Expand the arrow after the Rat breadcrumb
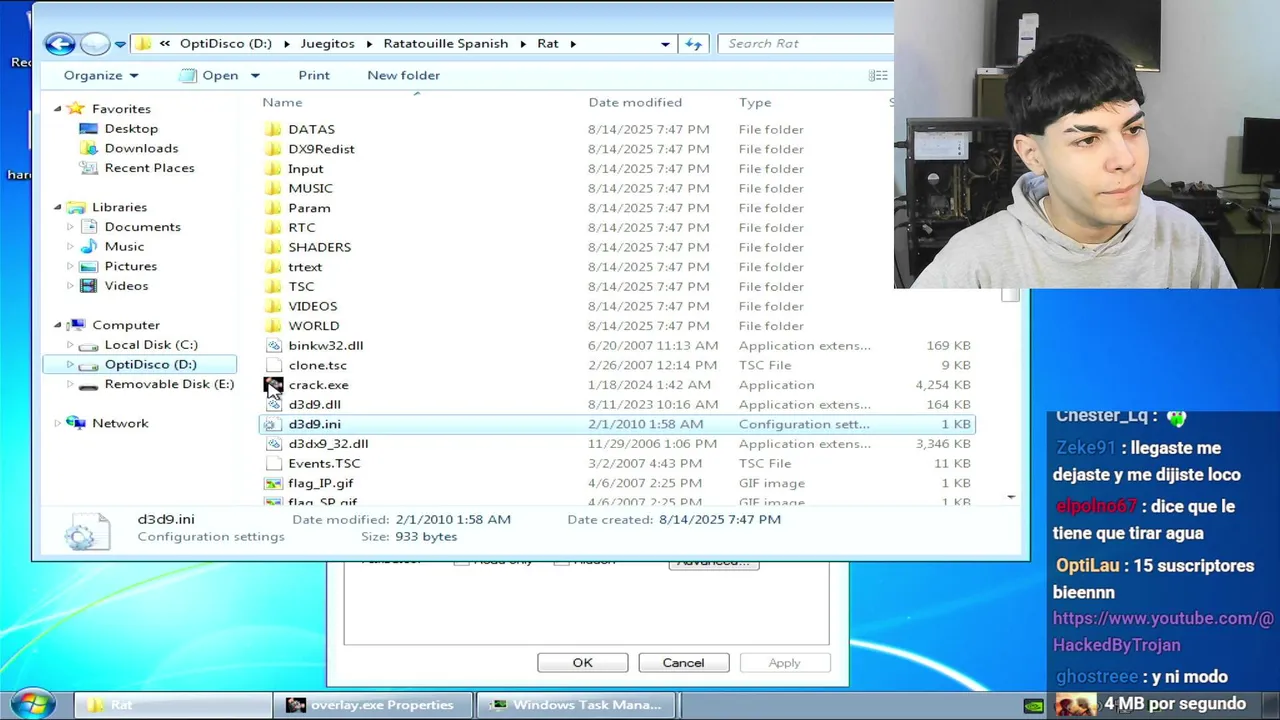The width and height of the screenshot is (1280, 720). click(573, 44)
